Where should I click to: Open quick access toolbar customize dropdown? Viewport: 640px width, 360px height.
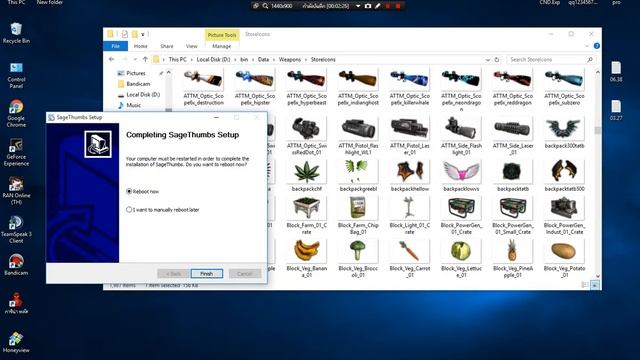coord(143,34)
